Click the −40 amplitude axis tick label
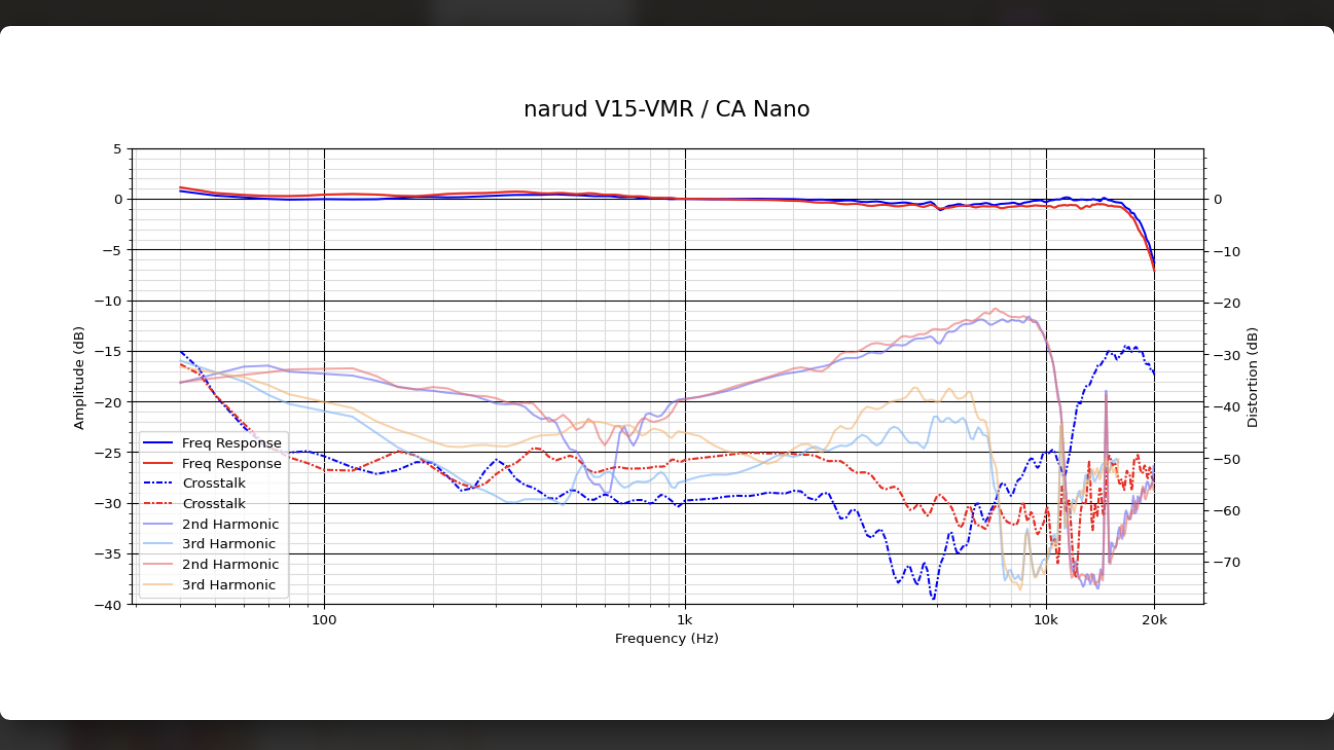This screenshot has height=750, width=1334. click(x=110, y=605)
